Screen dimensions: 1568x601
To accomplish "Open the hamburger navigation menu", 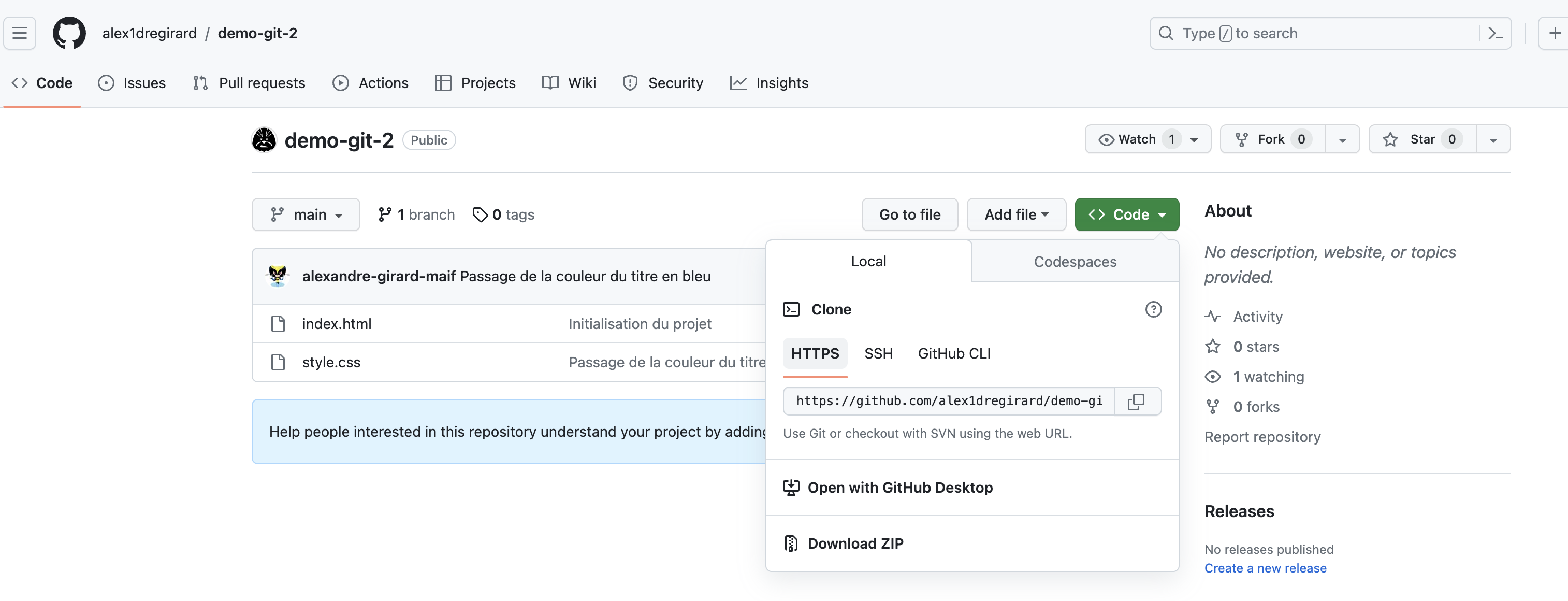I will [20, 33].
